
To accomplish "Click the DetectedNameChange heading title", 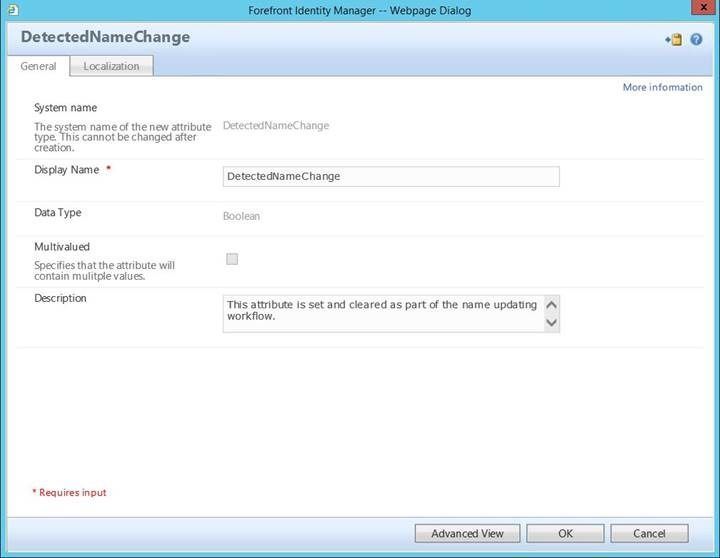I will pyautogui.click(x=105, y=37).
